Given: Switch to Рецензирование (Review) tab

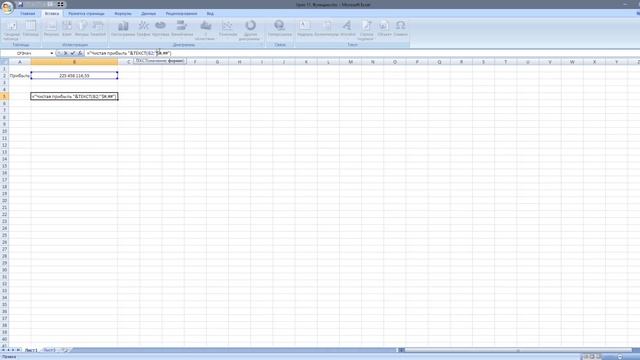Looking at the screenshot, I should pyautogui.click(x=181, y=13).
